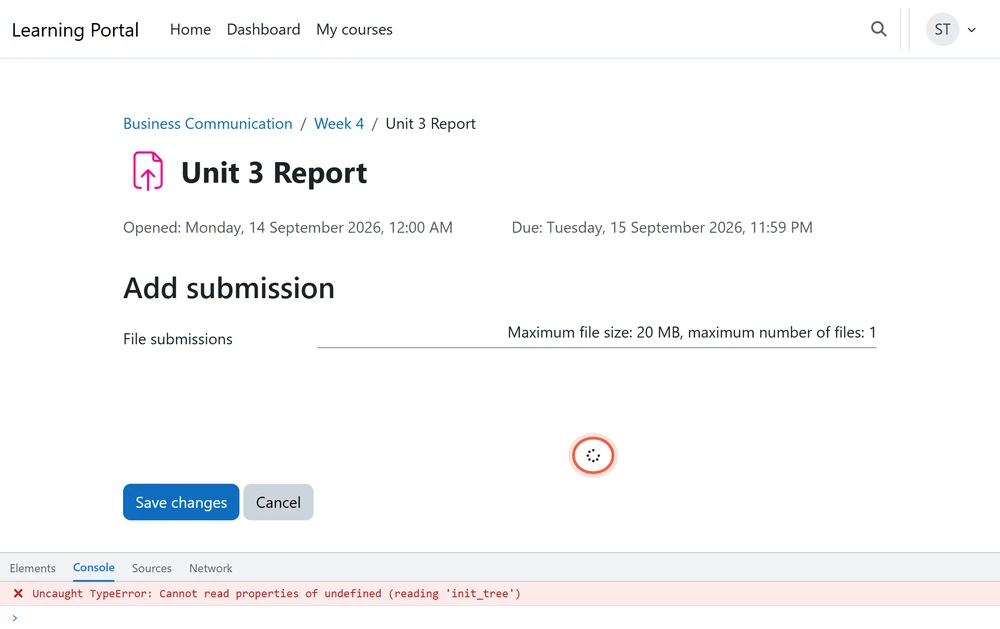Switch to the Network devtools tab

click(x=210, y=568)
